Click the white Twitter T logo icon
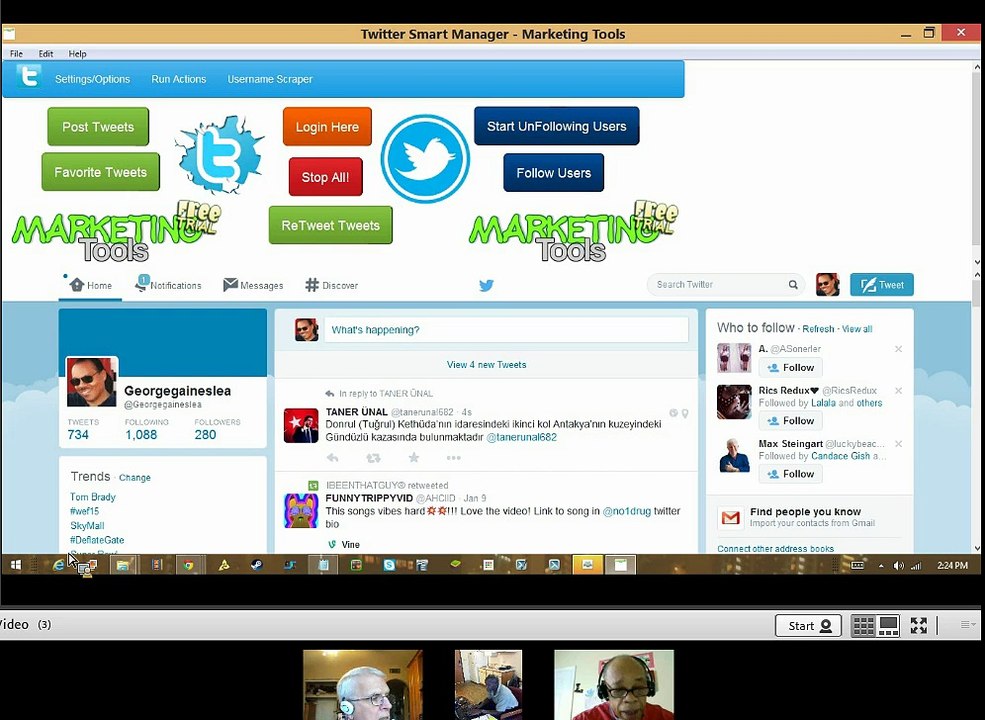This screenshot has height=720, width=985. 28,77
